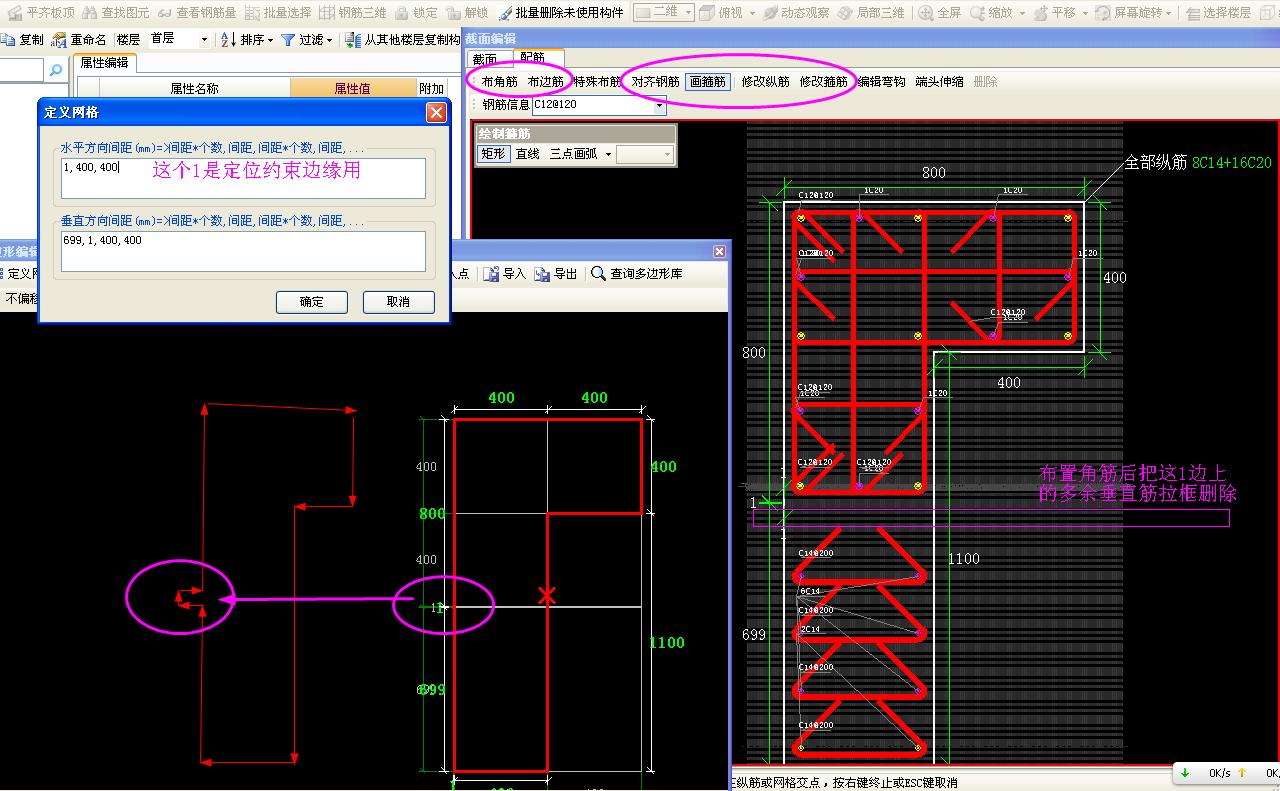Click the 锁定 lock icon
Screen dimensions: 1280x791
click(402, 13)
